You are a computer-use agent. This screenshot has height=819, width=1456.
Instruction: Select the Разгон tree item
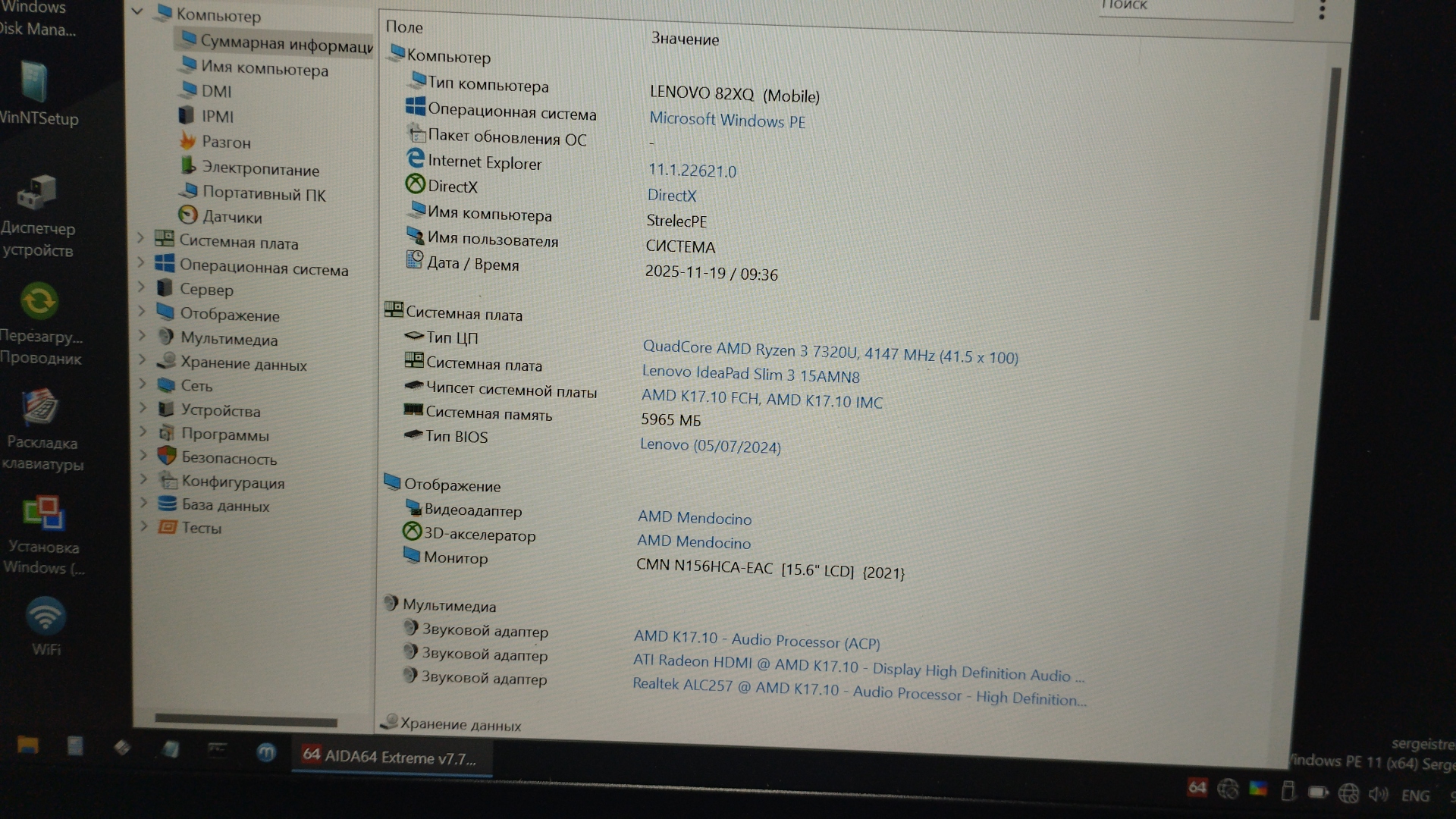coord(225,143)
